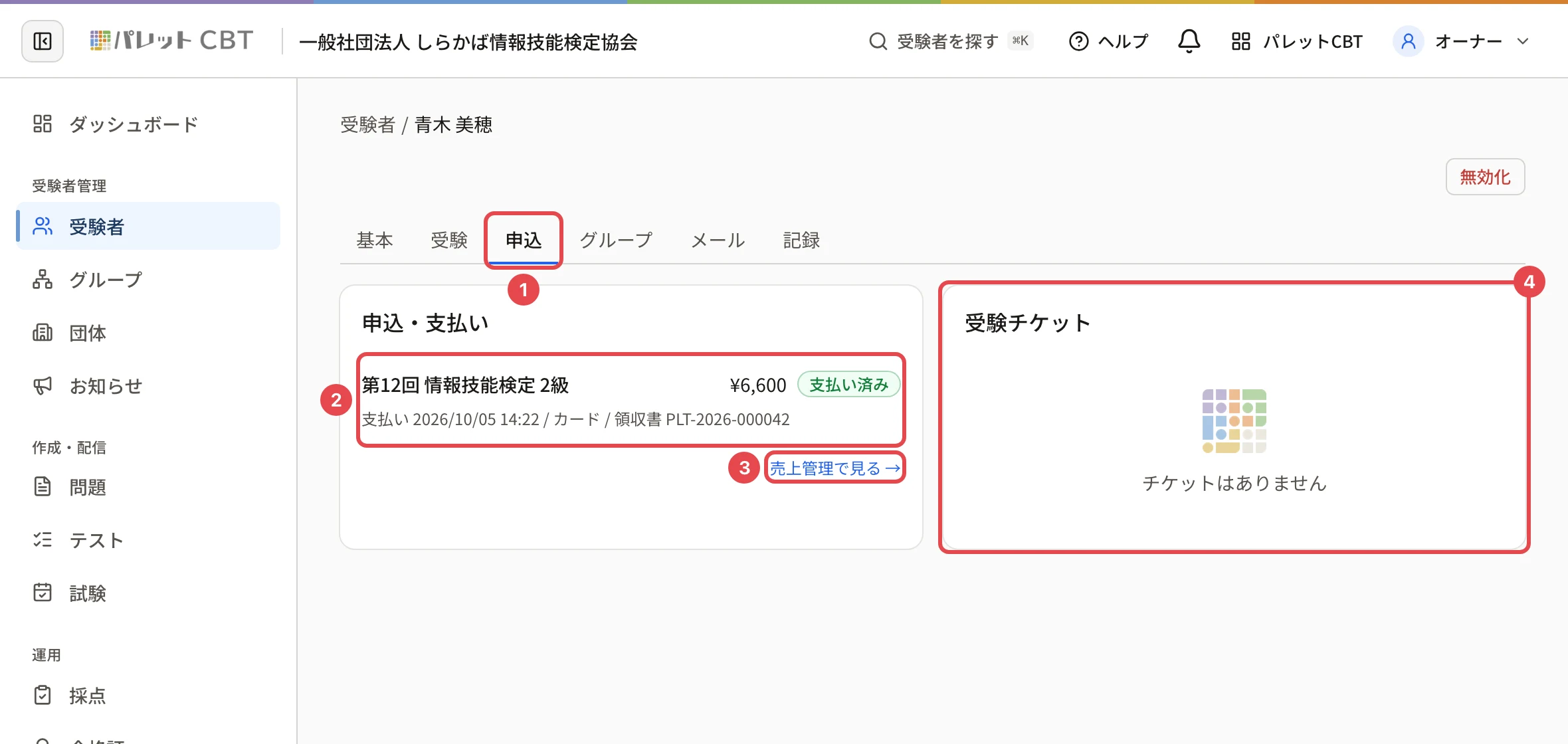This screenshot has width=1568, height=744.
Task: Open 試験 in the sidebar
Action: click(148, 593)
